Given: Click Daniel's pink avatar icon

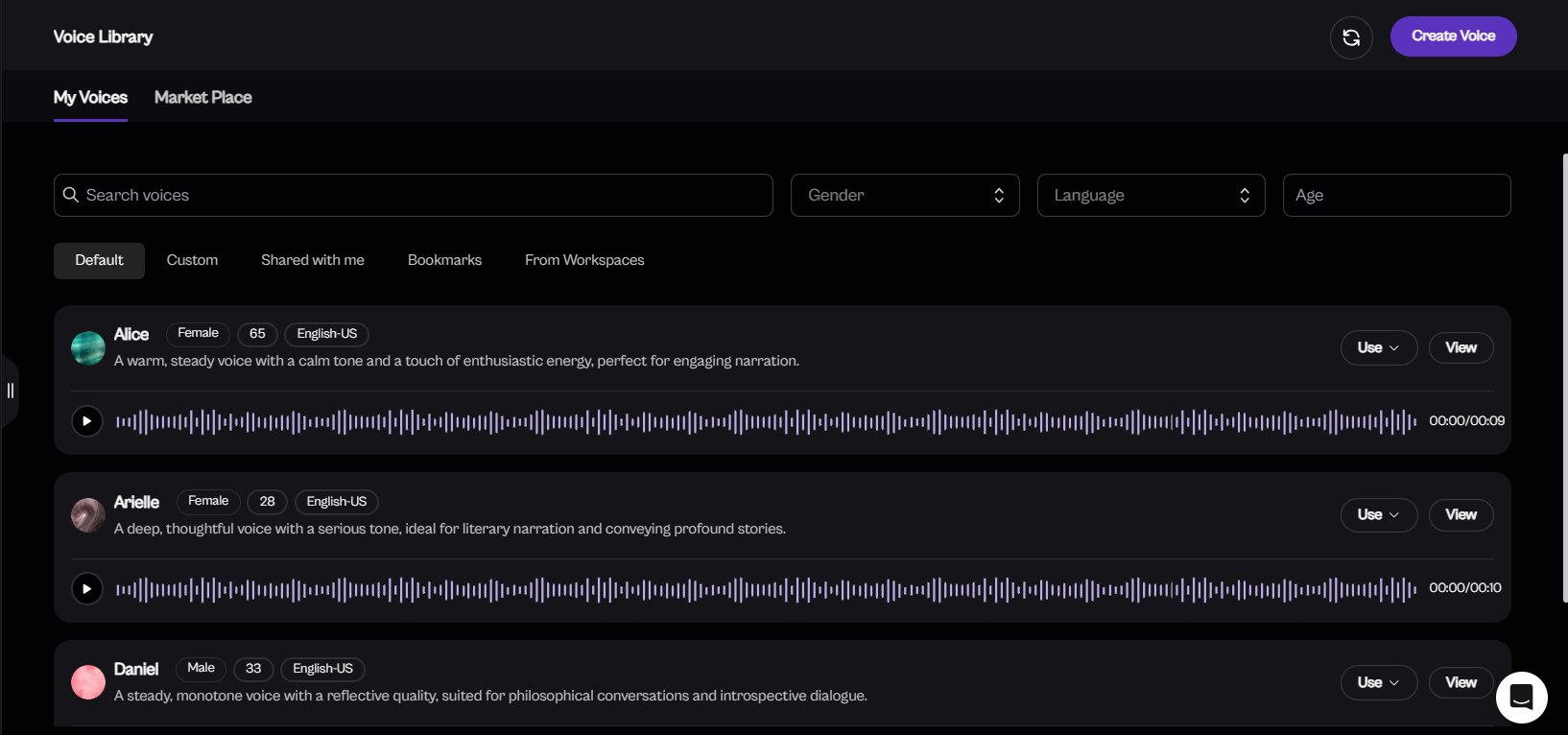Looking at the screenshot, I should click(x=88, y=682).
